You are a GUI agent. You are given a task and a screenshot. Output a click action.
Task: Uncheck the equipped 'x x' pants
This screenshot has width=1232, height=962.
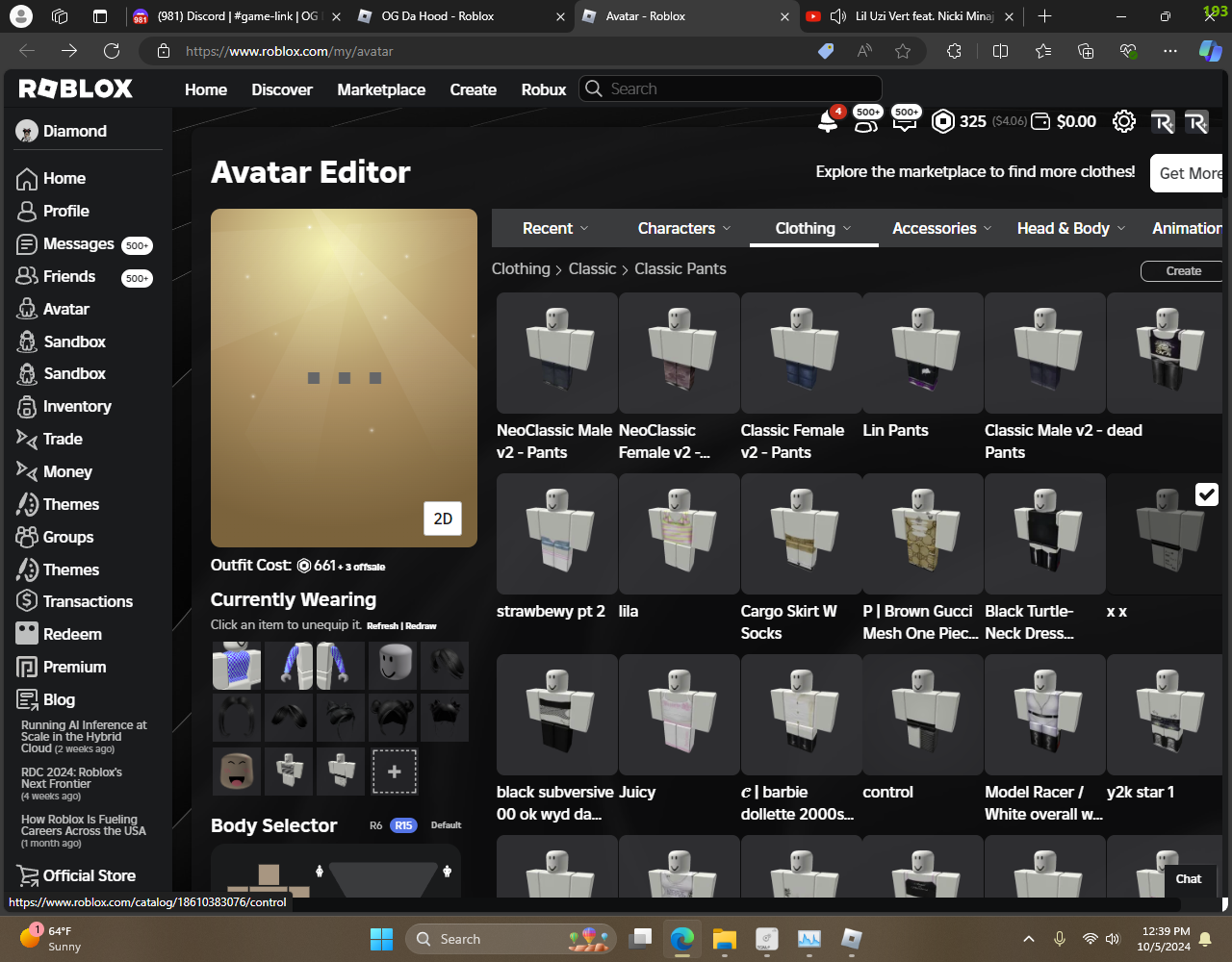1206,494
